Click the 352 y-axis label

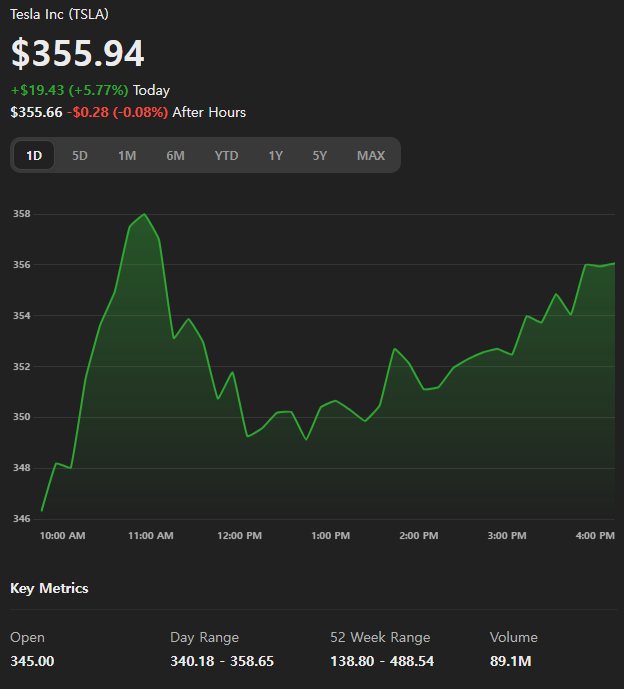[22, 366]
